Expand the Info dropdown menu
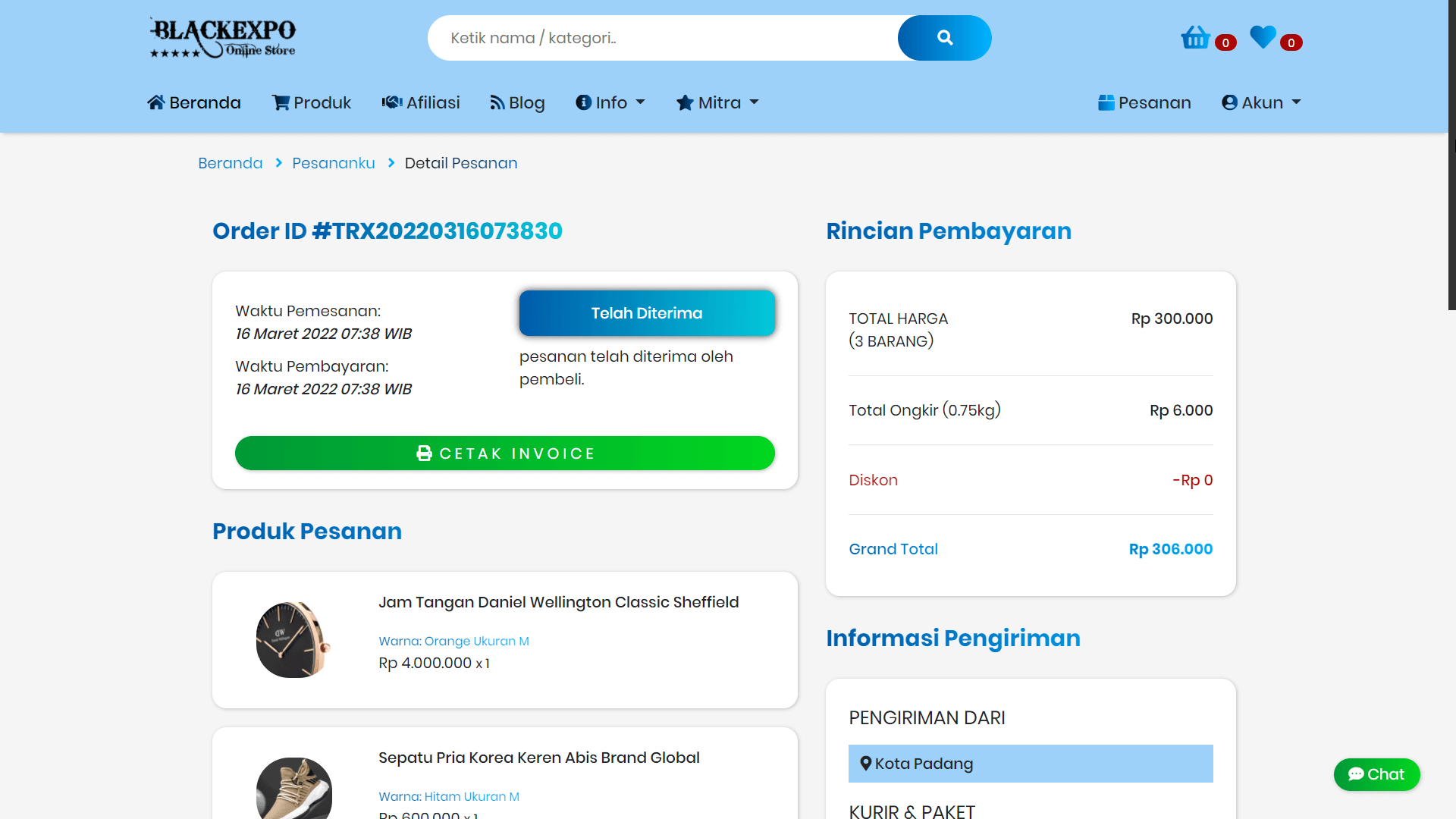Viewport: 1456px width, 819px height. pos(610,102)
